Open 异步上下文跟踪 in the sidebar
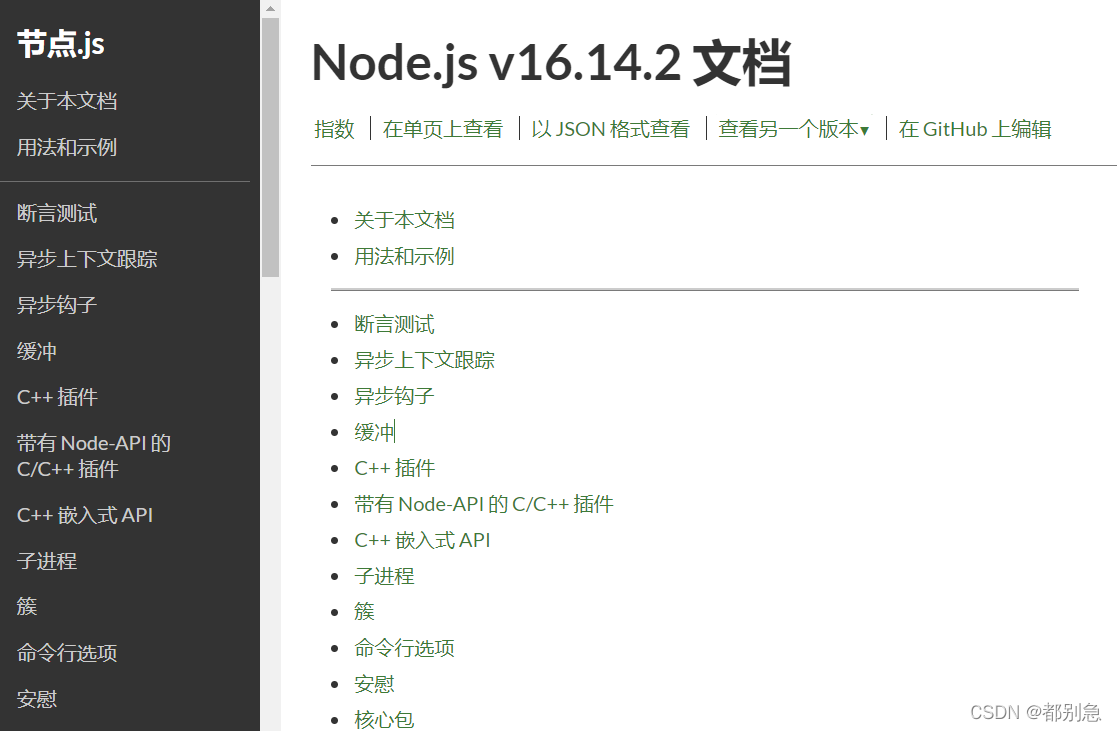1117x731 pixels. point(87,259)
